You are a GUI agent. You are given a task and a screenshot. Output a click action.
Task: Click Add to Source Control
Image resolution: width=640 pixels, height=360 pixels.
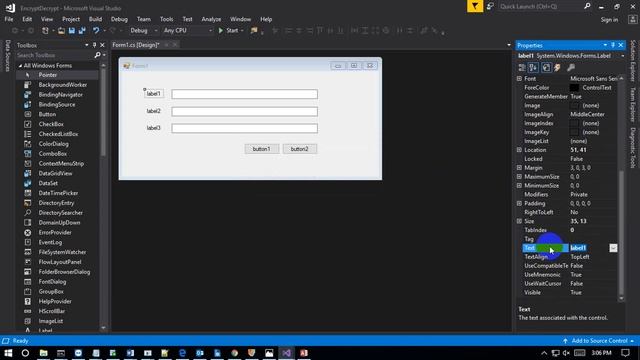(x=599, y=341)
